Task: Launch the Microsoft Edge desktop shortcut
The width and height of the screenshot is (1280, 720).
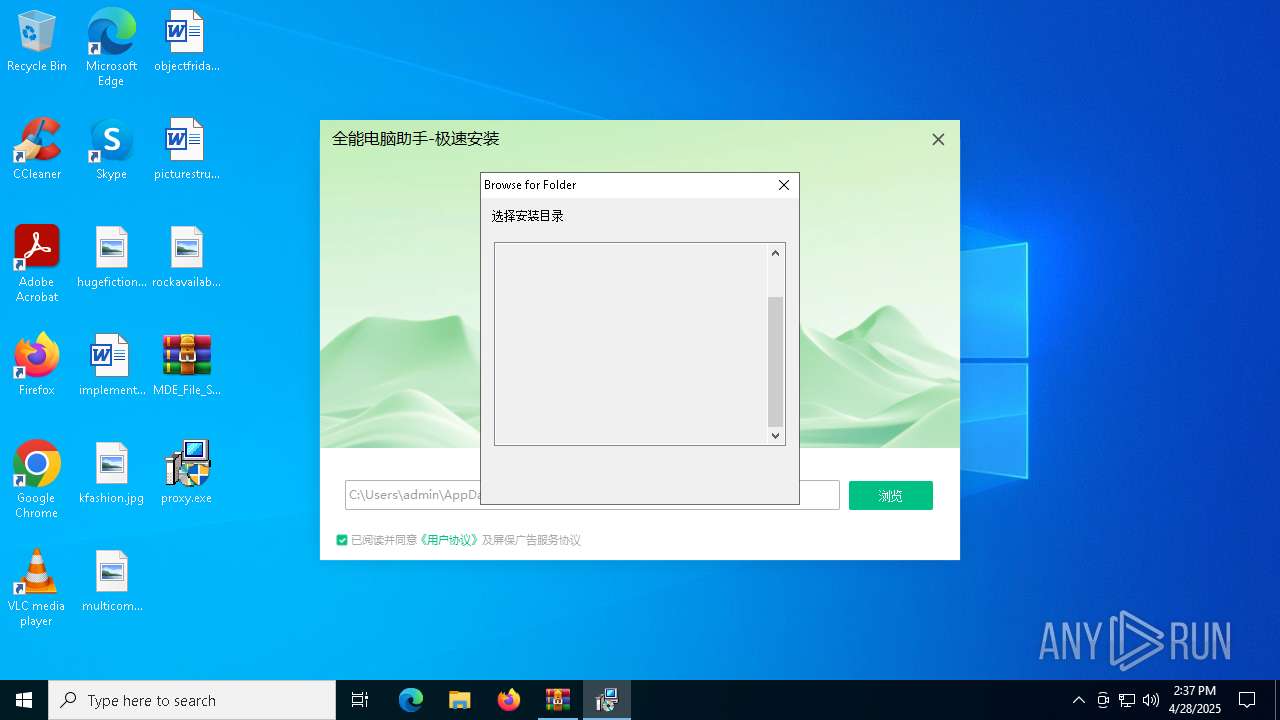Action: pos(111,47)
